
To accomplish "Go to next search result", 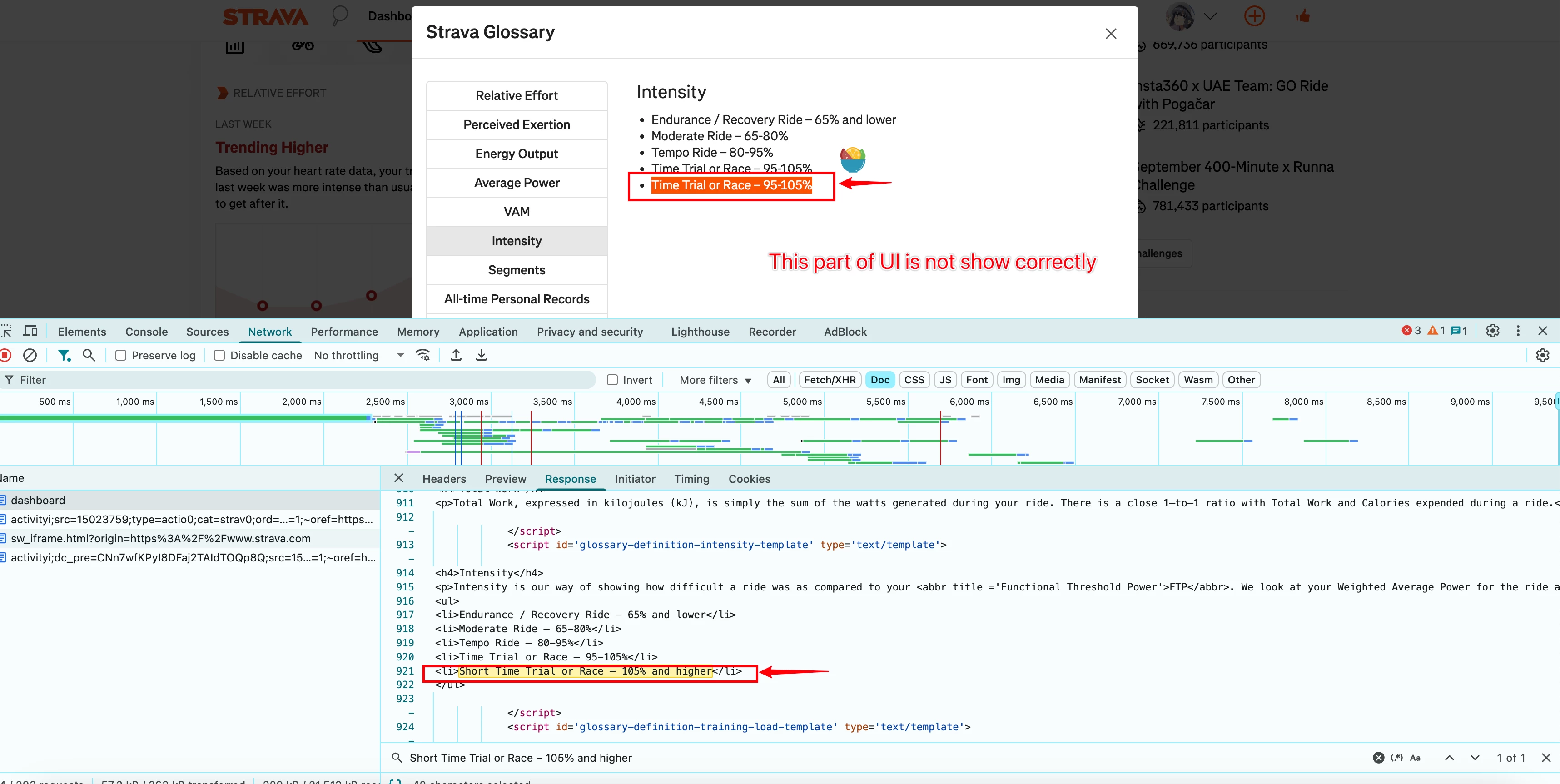I will coord(1475,757).
